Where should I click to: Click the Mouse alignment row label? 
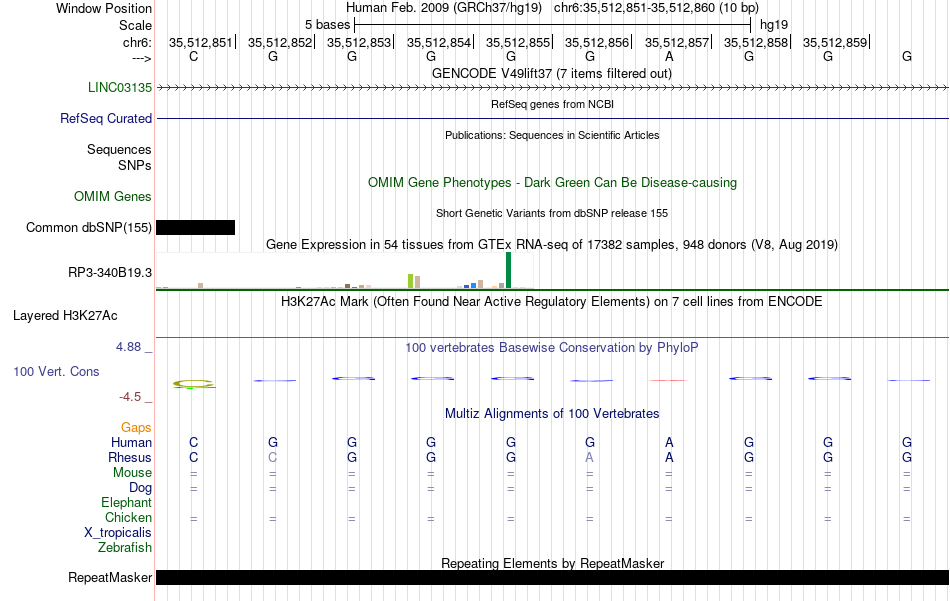(133, 473)
